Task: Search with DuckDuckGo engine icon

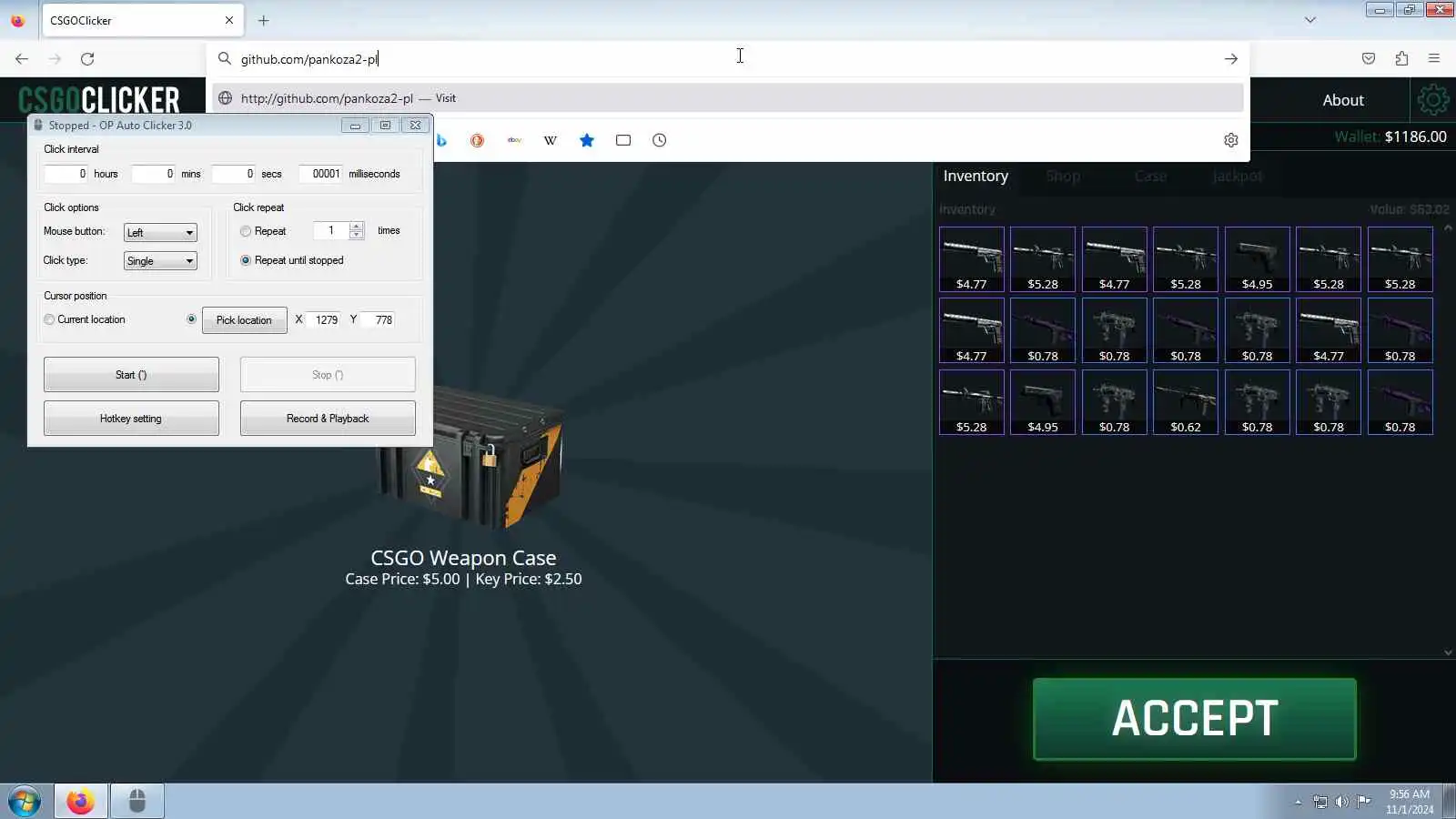Action: (477, 140)
